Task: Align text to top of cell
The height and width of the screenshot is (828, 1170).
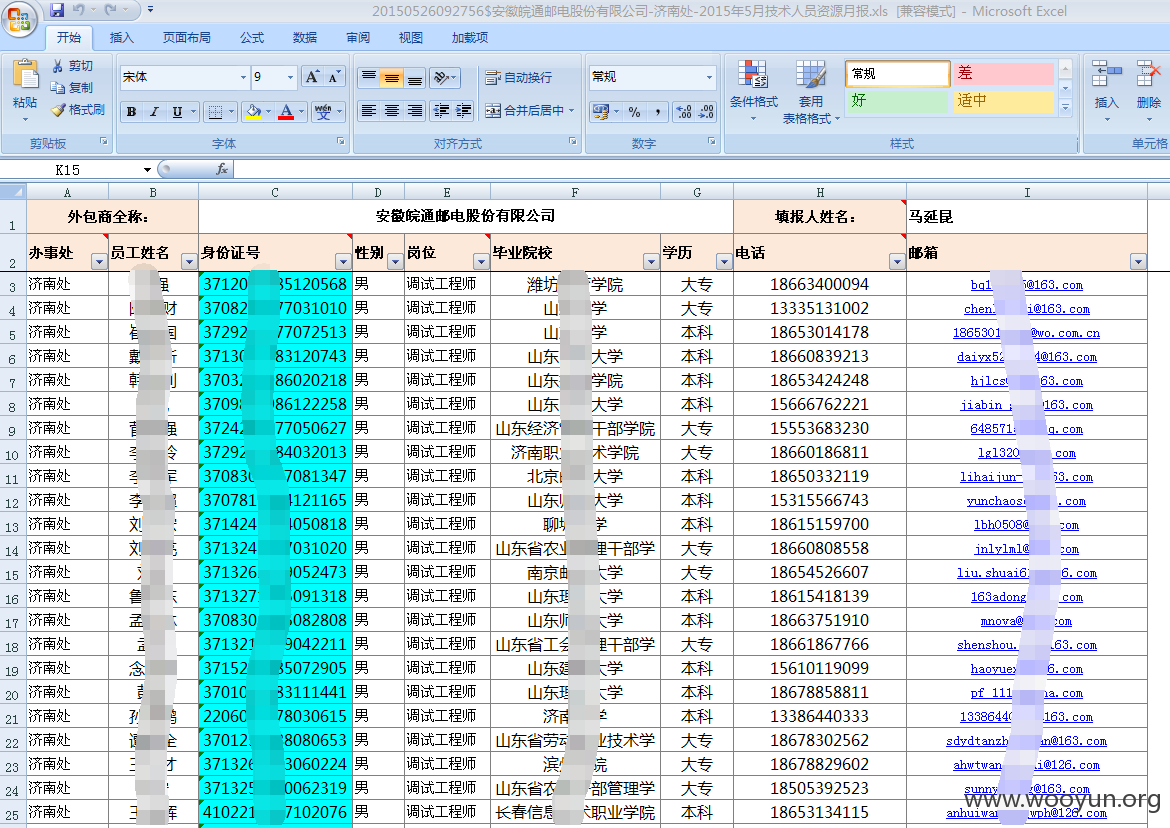Action: pos(369,77)
